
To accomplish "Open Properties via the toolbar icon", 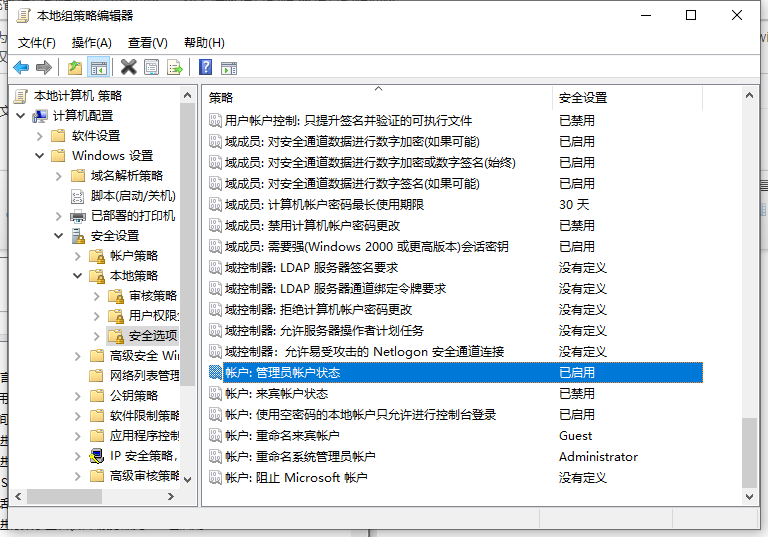I will [151, 68].
